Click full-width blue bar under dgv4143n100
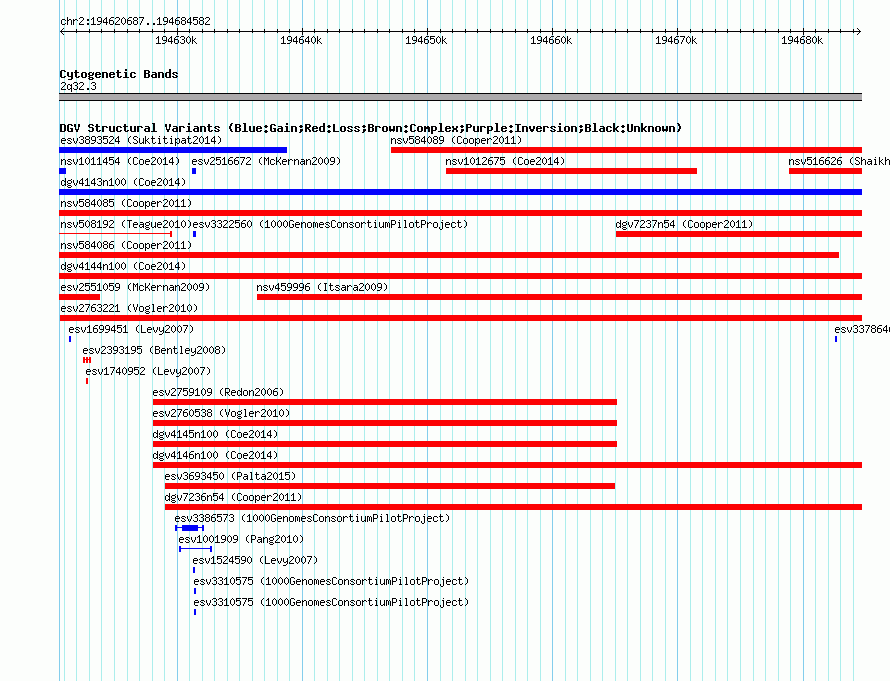 click(x=460, y=192)
